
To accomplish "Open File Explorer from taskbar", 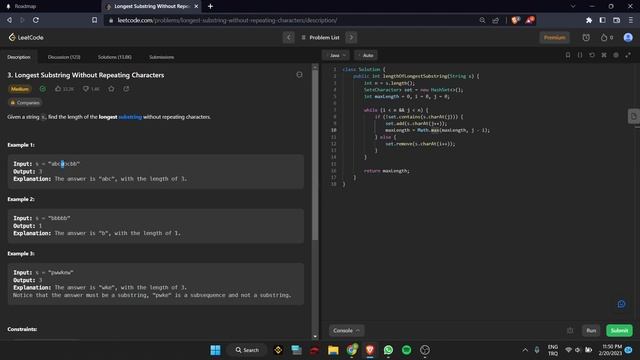I will coord(333,350).
